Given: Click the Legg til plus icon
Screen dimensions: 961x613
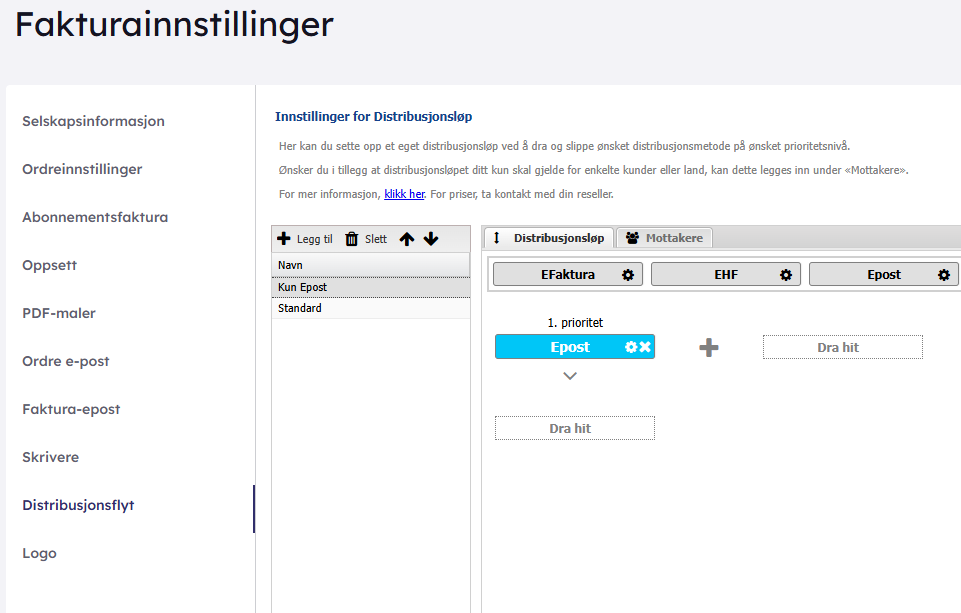Looking at the screenshot, I should tap(284, 239).
